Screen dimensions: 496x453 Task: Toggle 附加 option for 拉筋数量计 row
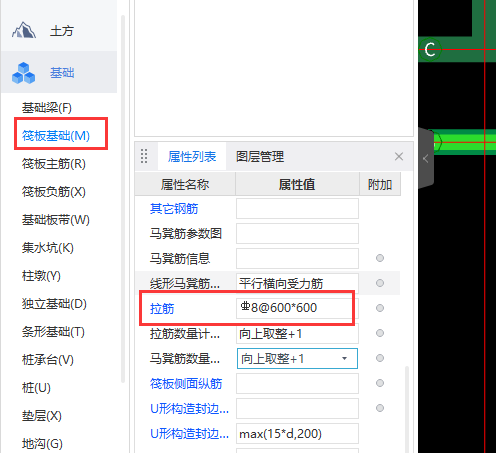point(380,333)
